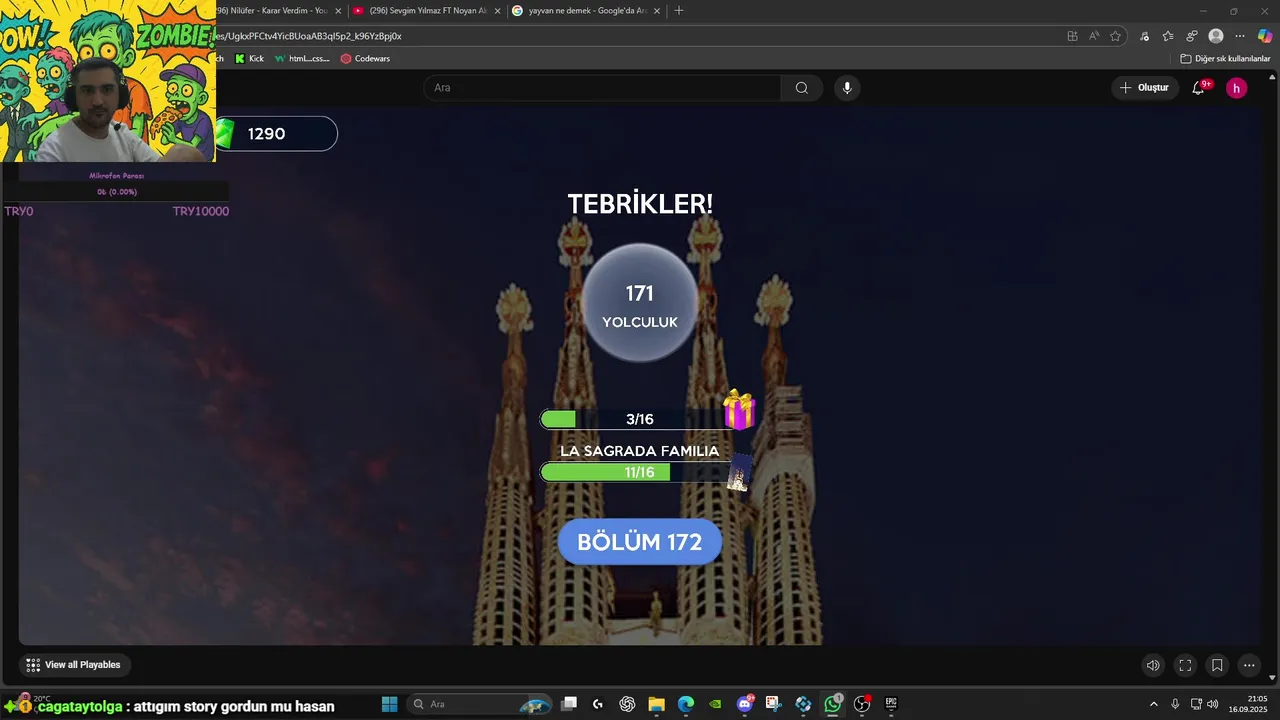Click the 11/16 La Sagrada Familia progress bar

point(640,472)
